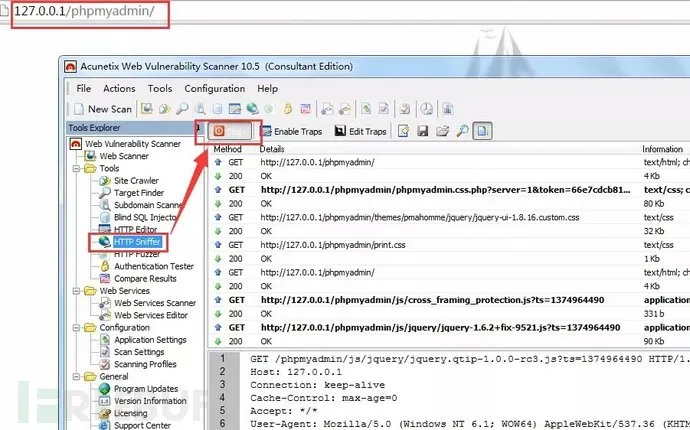This screenshot has height=430, width=690.
Task: Select Scan Settings in the tree
Action: pyautogui.click(x=139, y=352)
